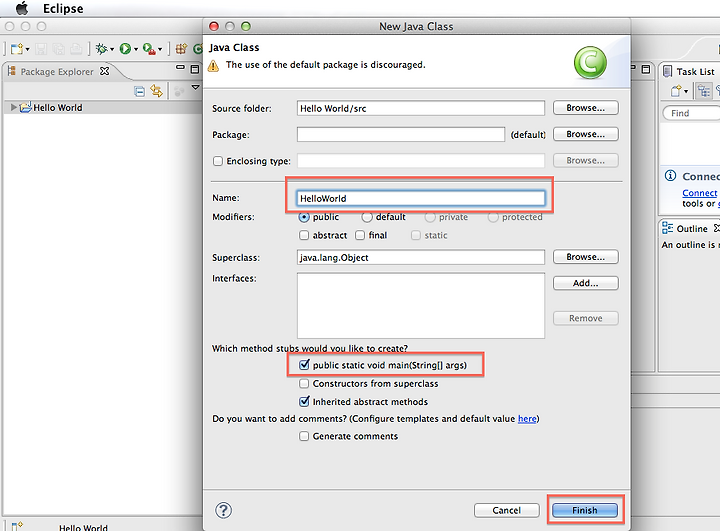Screen dimensions: 720x531
Task: Click the green Run icon
Action: 125,49
